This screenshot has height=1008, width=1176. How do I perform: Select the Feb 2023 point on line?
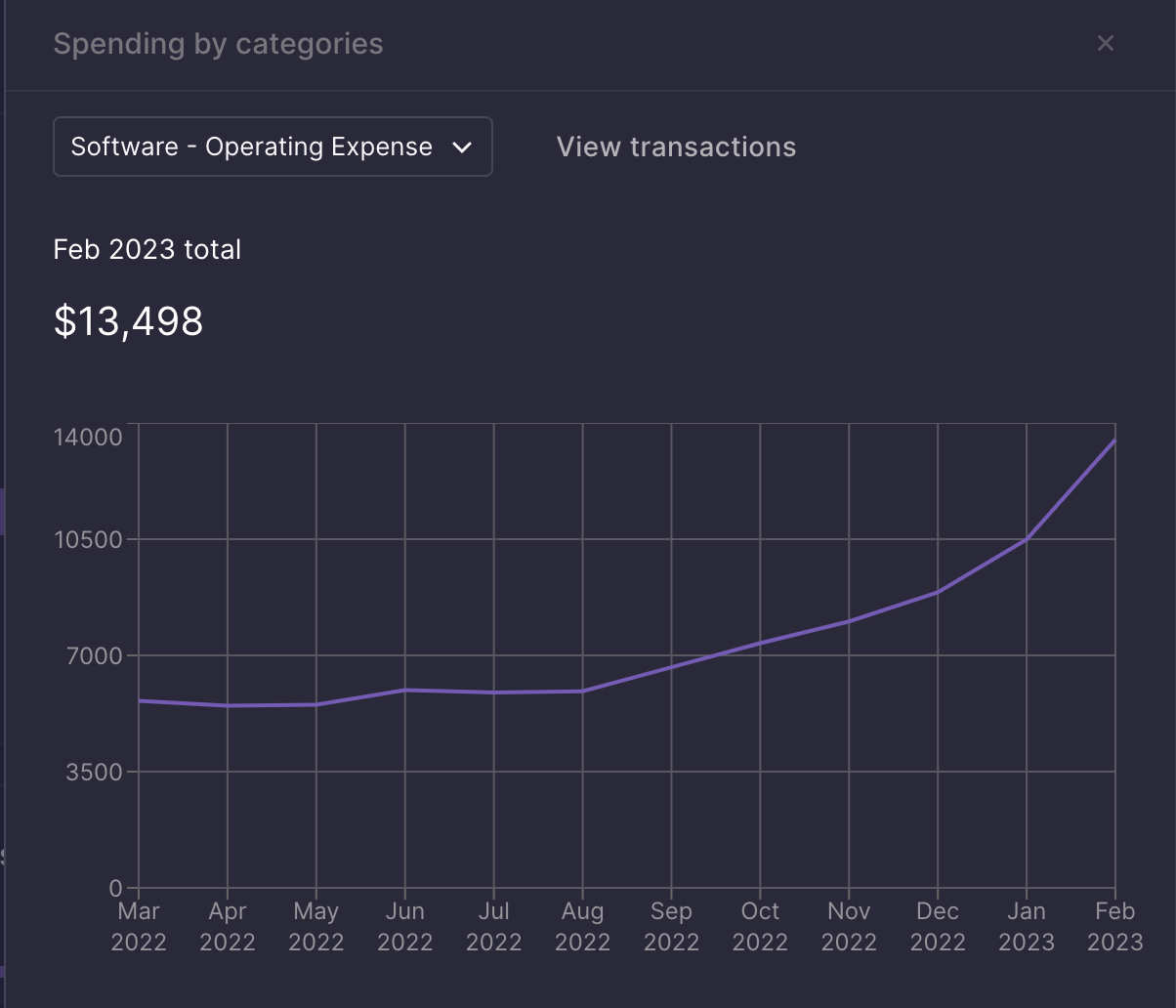[1113, 441]
